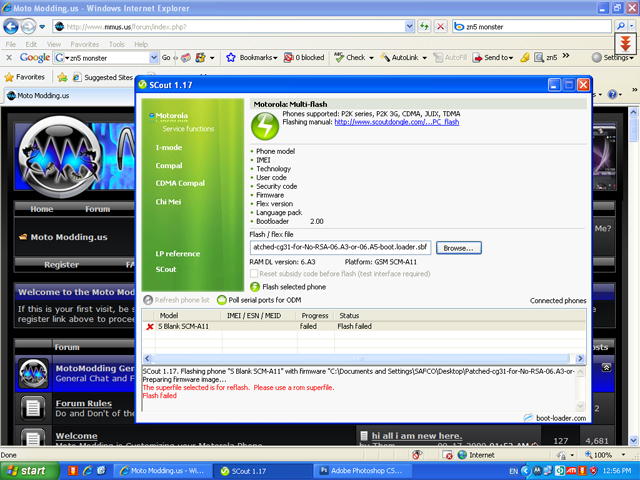640x480 pixels.
Task: Click the Refresh page icon
Action: pos(424,27)
